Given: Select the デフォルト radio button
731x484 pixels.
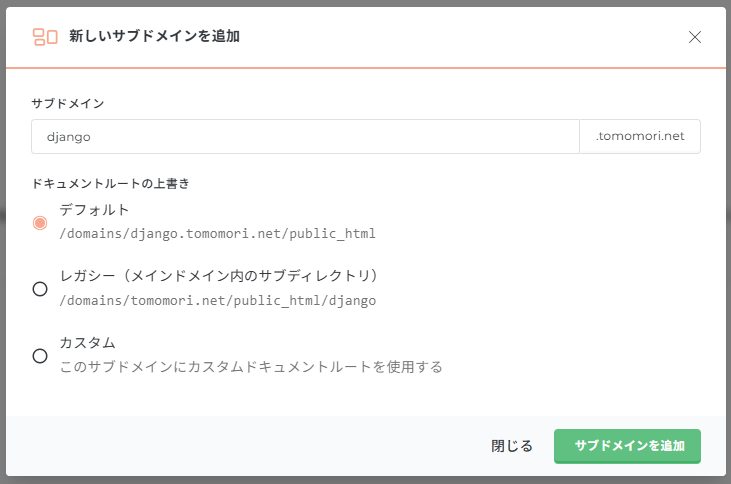Looking at the screenshot, I should coord(40,222).
